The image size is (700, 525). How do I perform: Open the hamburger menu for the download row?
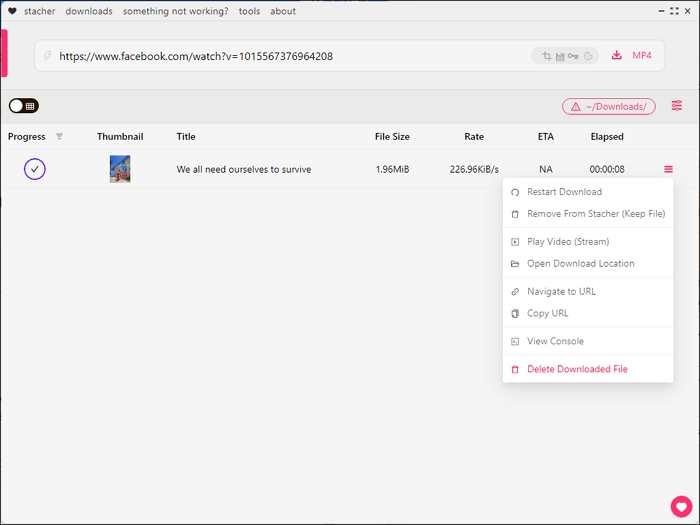668,170
